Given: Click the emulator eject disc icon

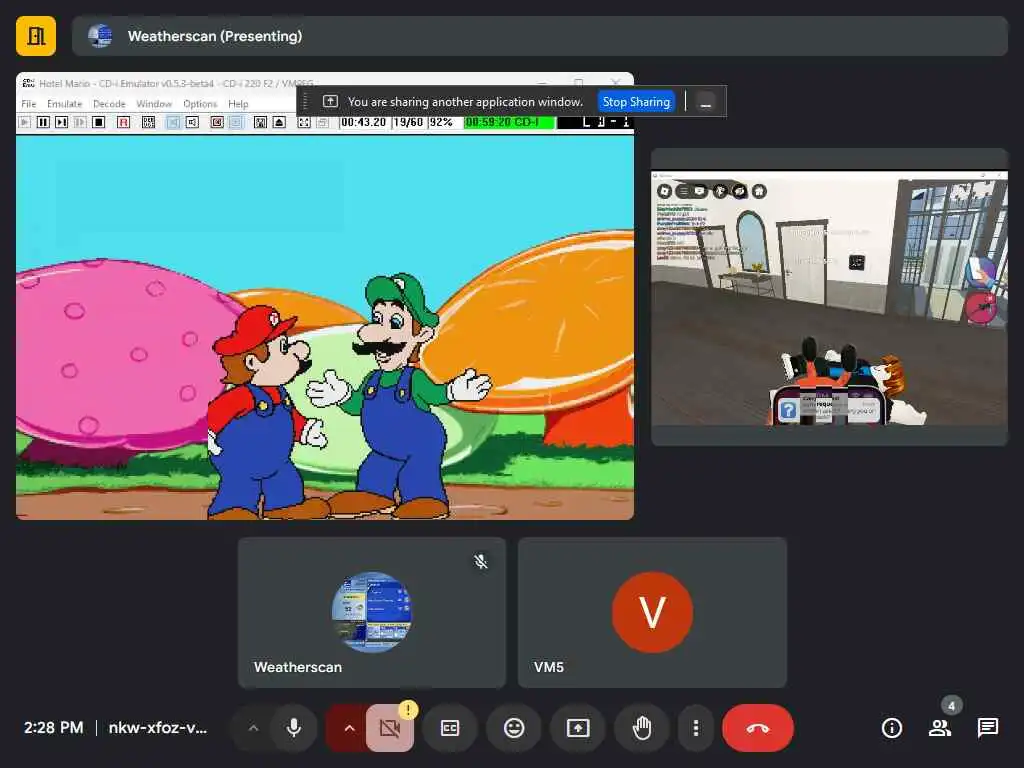Looking at the screenshot, I should (x=279, y=122).
